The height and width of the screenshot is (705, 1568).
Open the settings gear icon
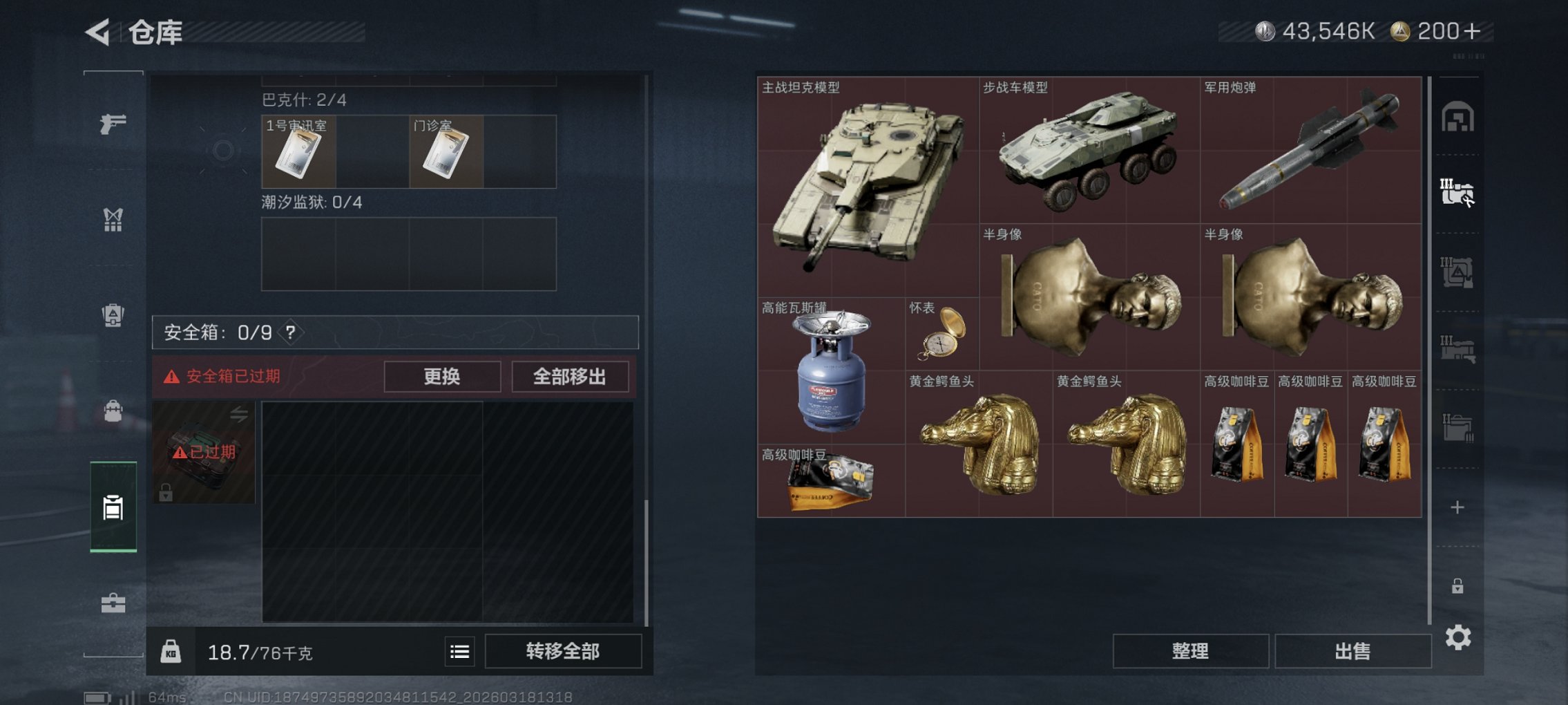pos(1457,637)
